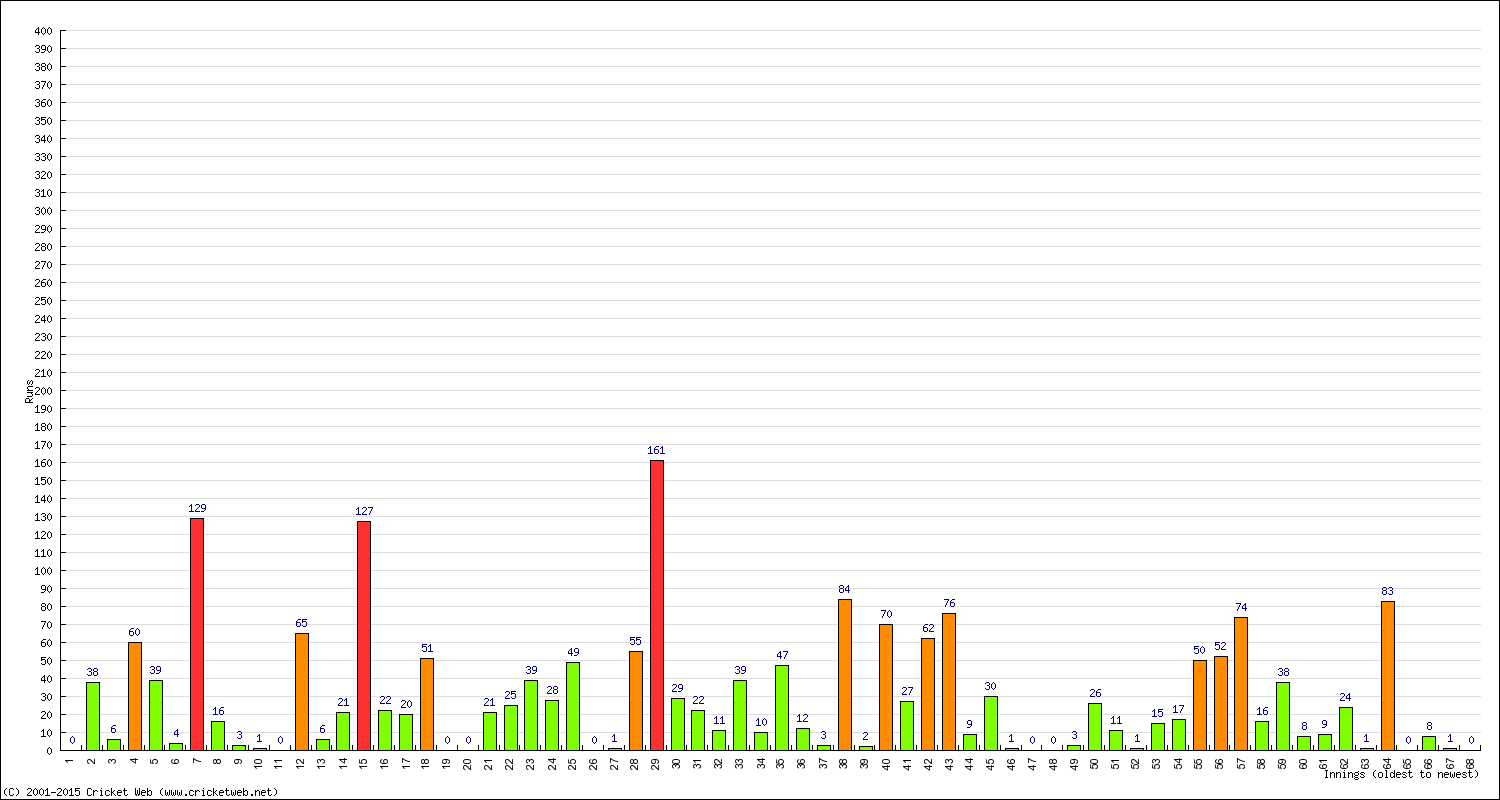Click the green bar for innings 2
This screenshot has height=800, width=1500.
click(93, 716)
